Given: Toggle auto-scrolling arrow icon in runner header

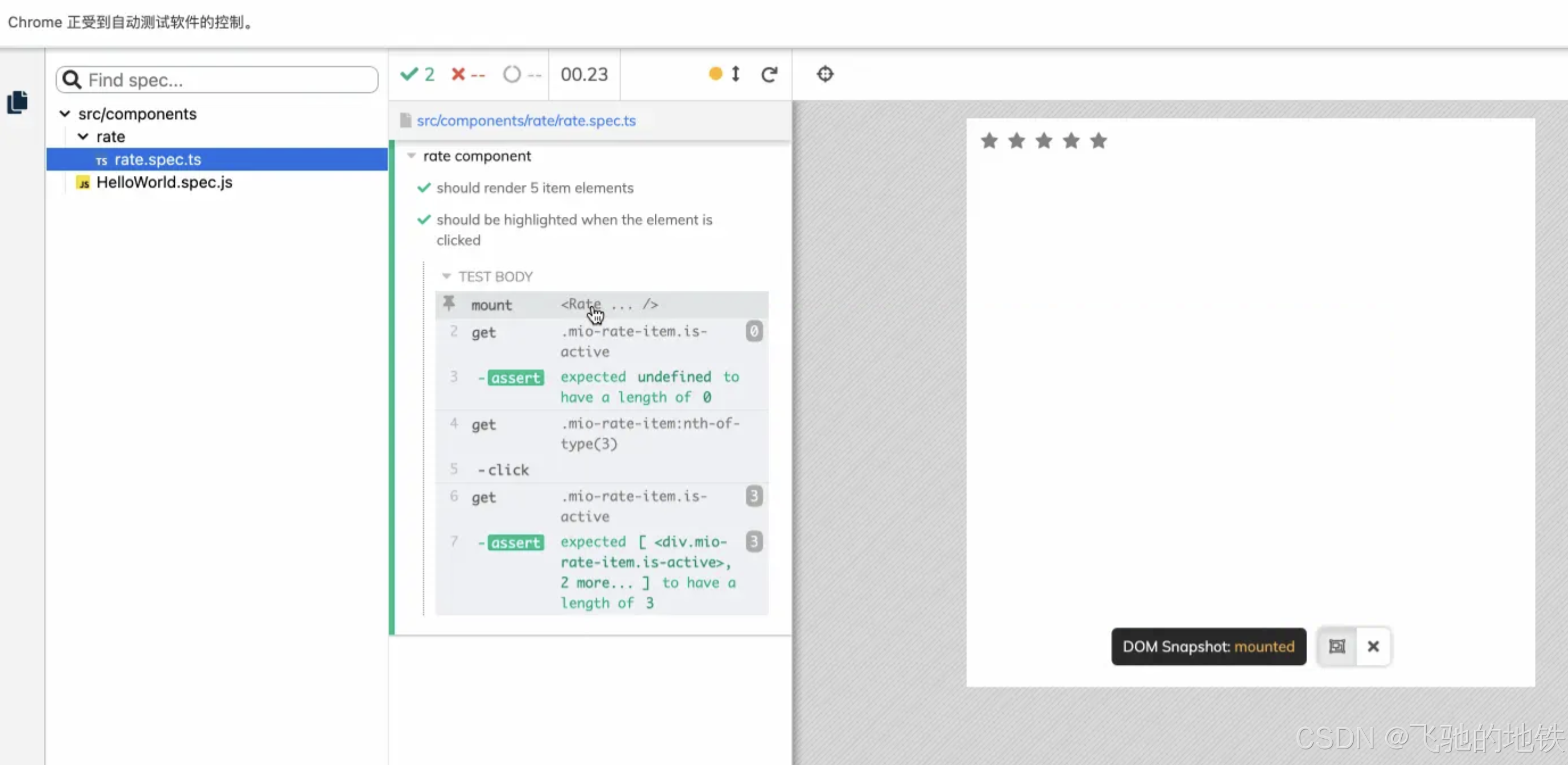Looking at the screenshot, I should point(735,74).
